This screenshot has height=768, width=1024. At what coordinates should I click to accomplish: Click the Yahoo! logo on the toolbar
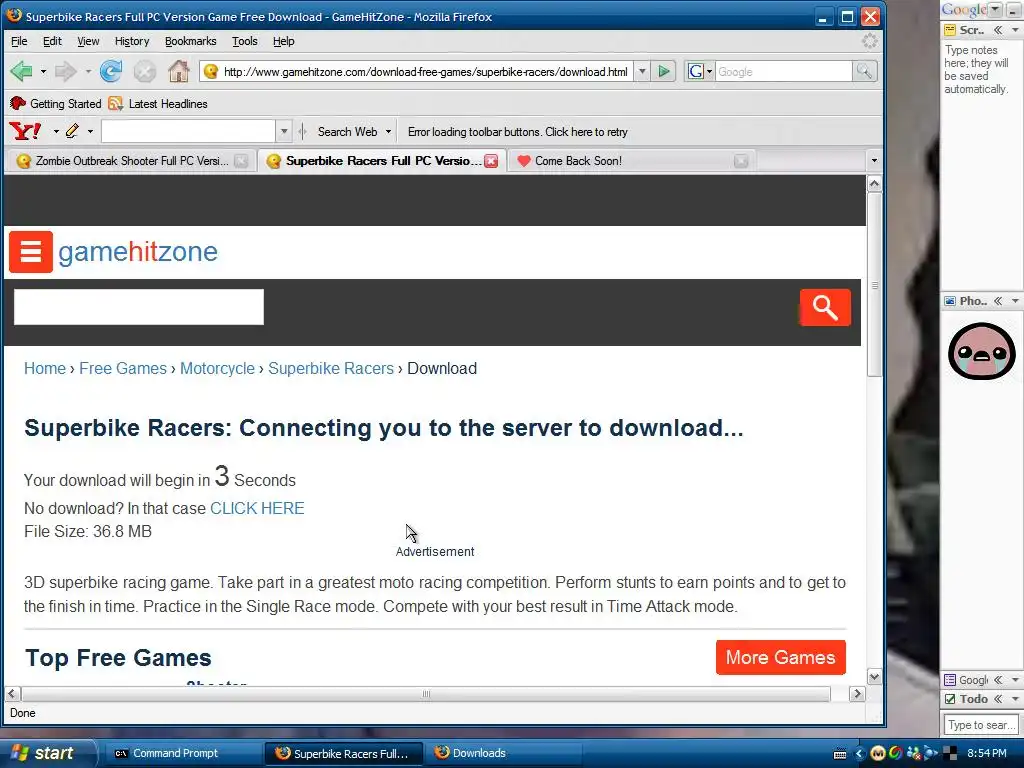click(x=25, y=131)
